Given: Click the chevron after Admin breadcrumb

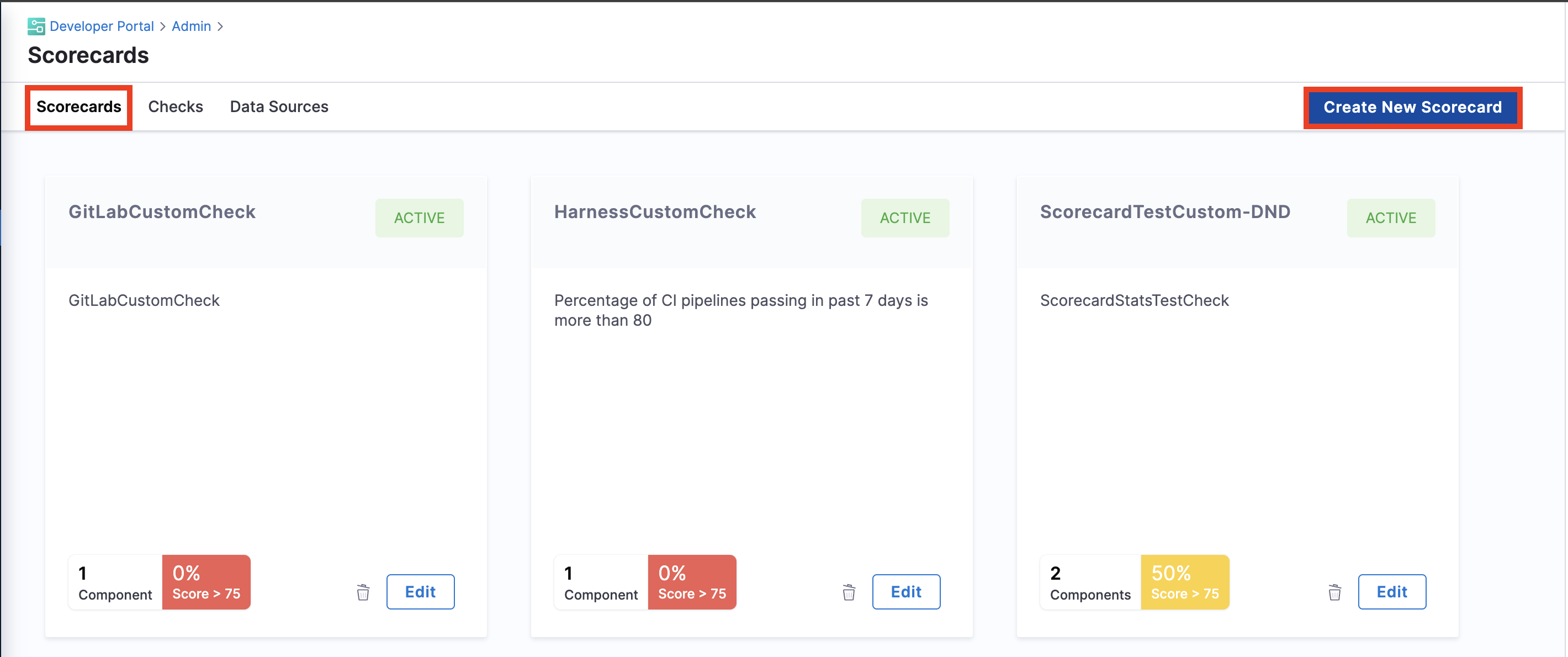Looking at the screenshot, I should click(x=220, y=26).
